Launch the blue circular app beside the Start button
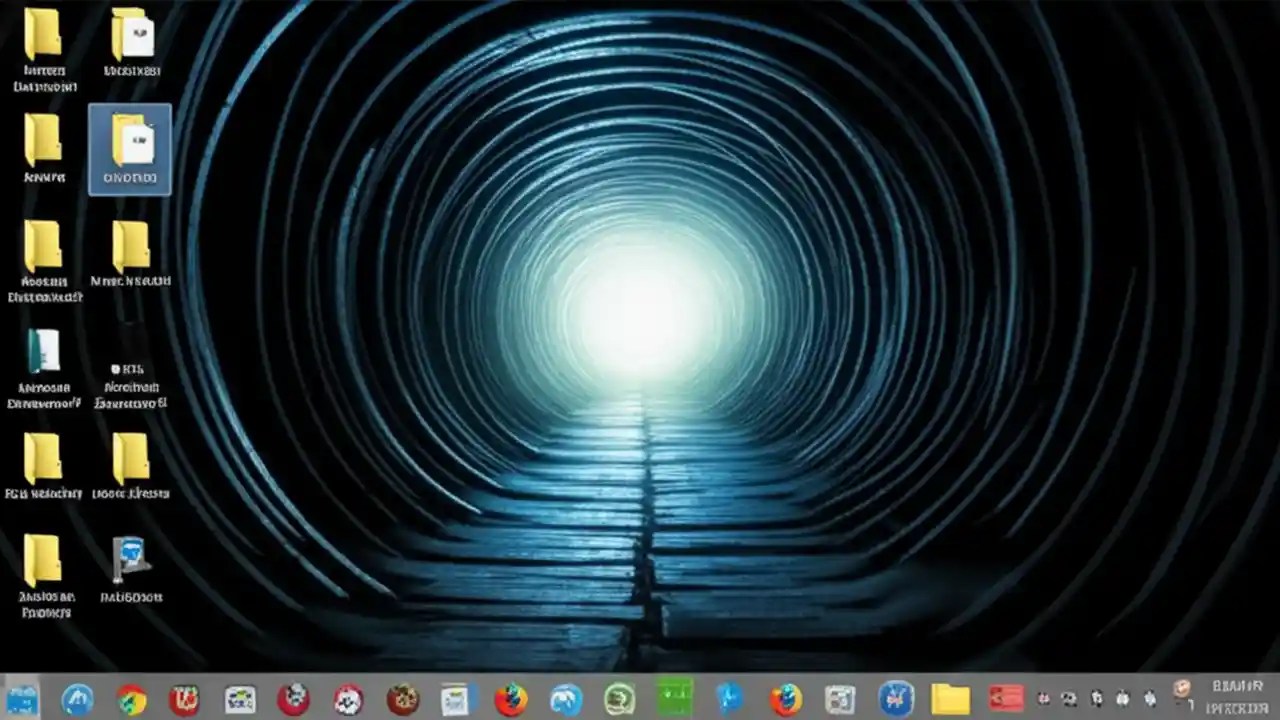 point(78,698)
